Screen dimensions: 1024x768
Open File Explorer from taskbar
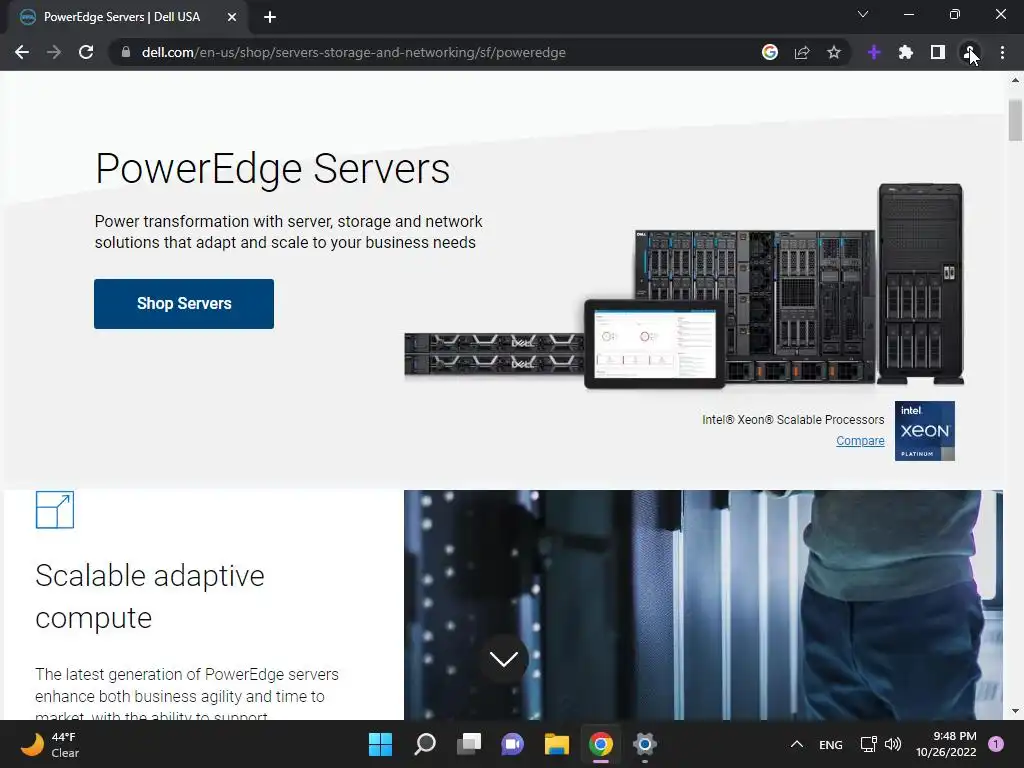(556, 744)
